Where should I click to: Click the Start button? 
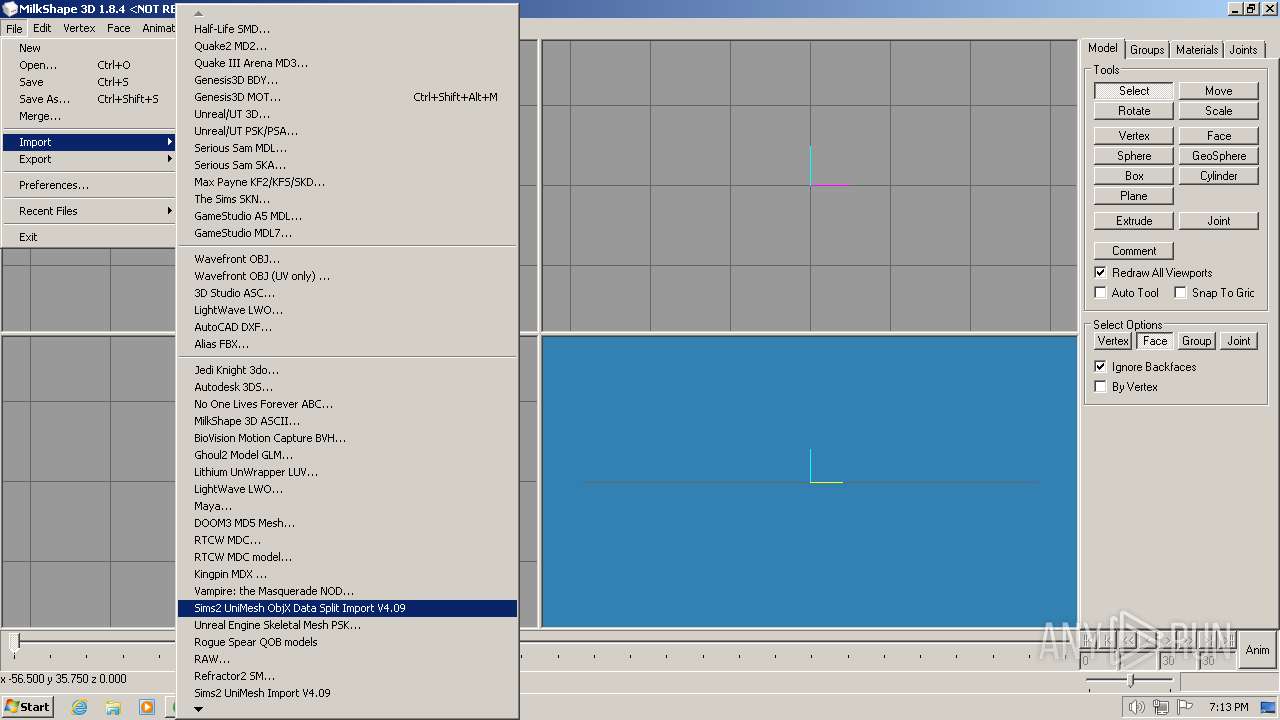28,707
